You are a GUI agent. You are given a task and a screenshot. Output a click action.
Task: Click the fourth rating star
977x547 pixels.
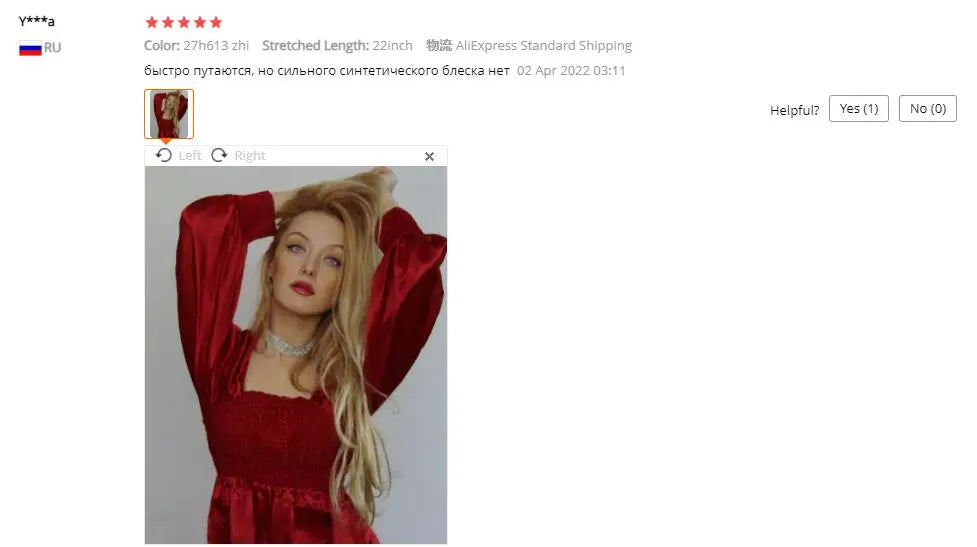click(x=200, y=22)
